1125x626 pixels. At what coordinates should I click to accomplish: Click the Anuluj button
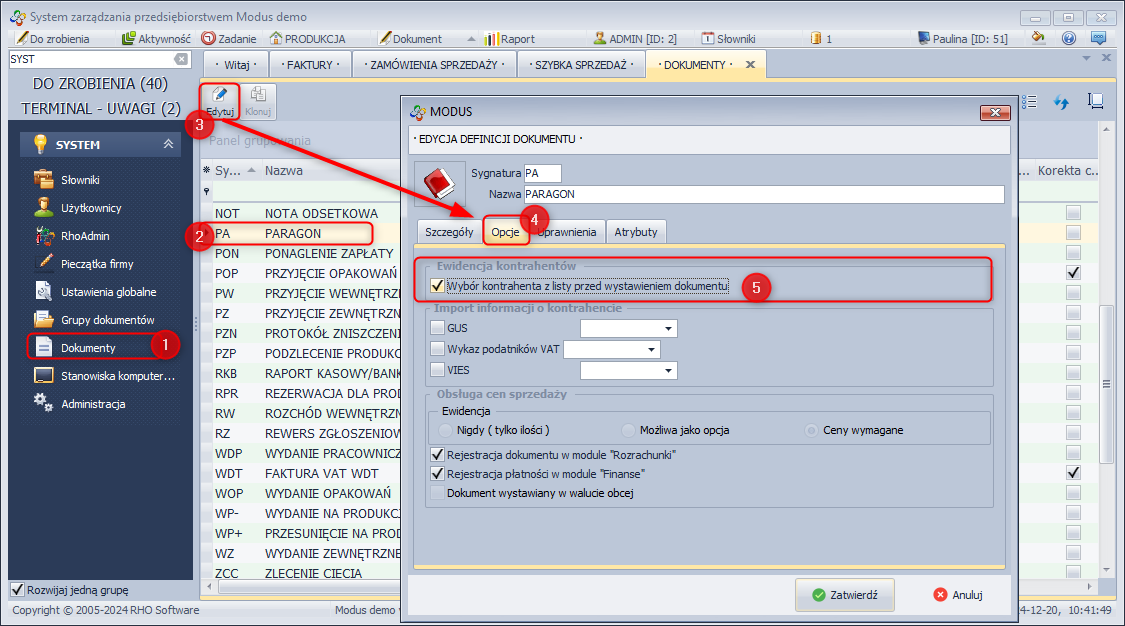pyautogui.click(x=957, y=595)
